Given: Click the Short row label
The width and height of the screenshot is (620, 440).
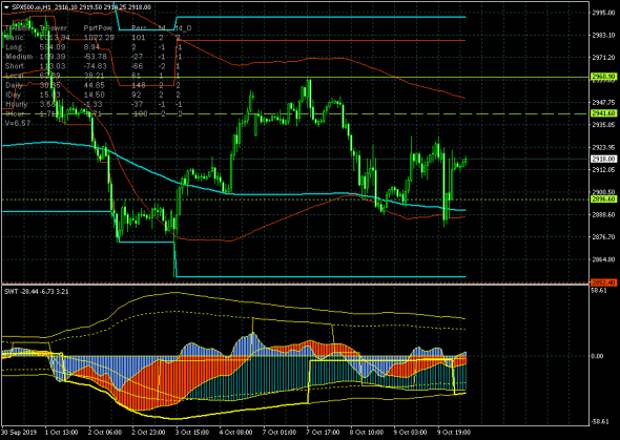Looking at the screenshot, I should [15, 66].
